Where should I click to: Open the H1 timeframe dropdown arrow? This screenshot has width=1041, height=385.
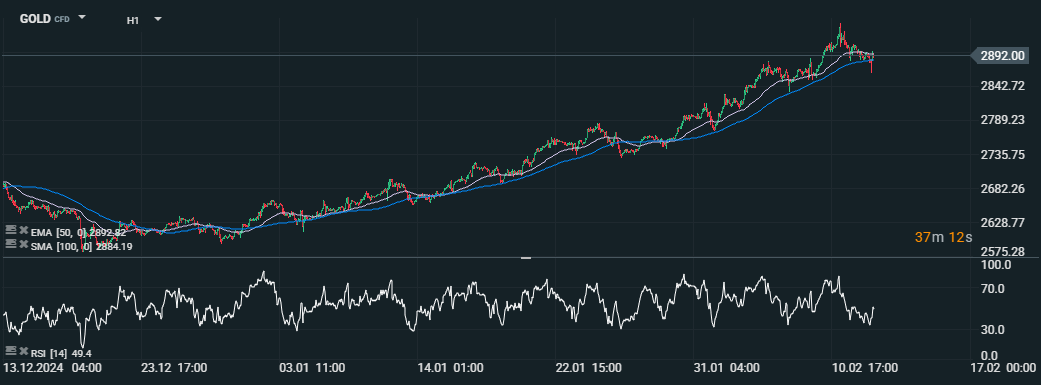pos(158,19)
